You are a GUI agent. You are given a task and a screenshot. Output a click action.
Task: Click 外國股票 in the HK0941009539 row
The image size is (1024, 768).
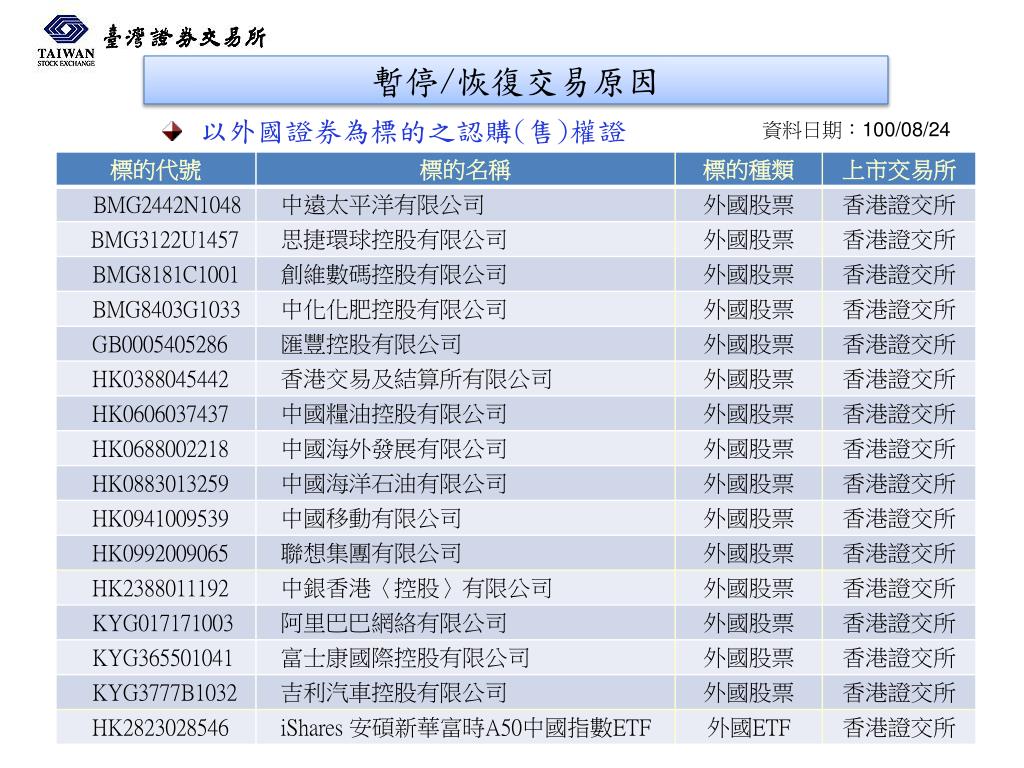tap(748, 519)
